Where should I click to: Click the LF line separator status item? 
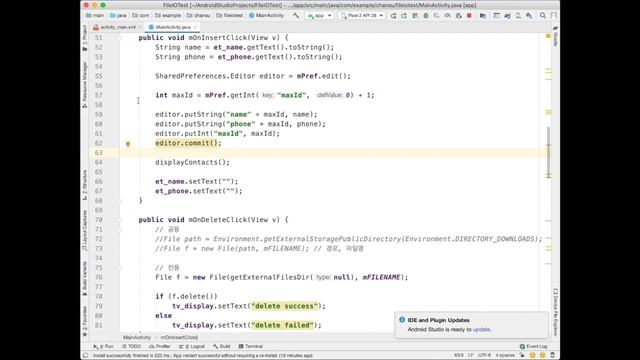(470, 356)
